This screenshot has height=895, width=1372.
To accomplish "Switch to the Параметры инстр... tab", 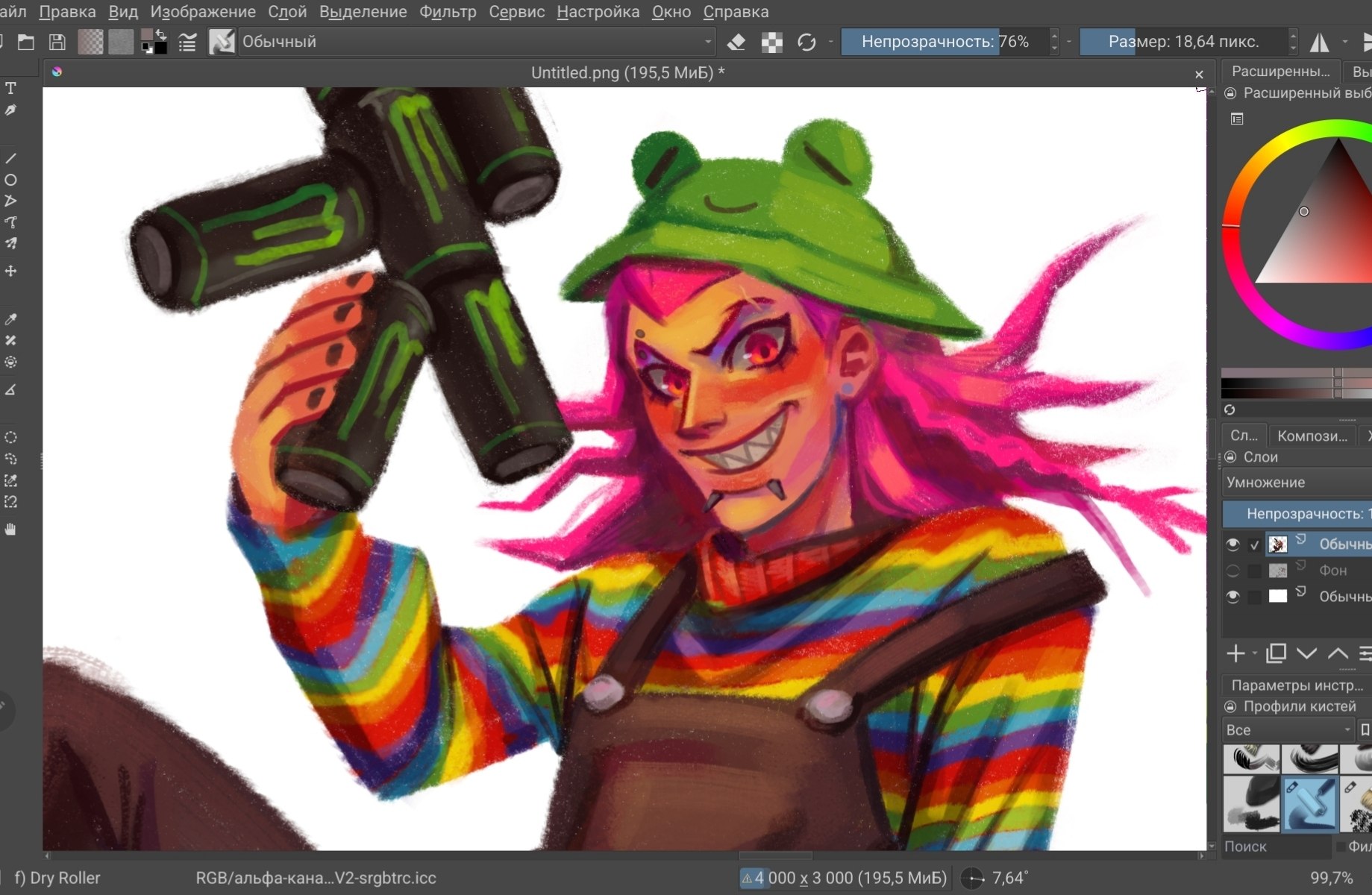I will click(1297, 685).
